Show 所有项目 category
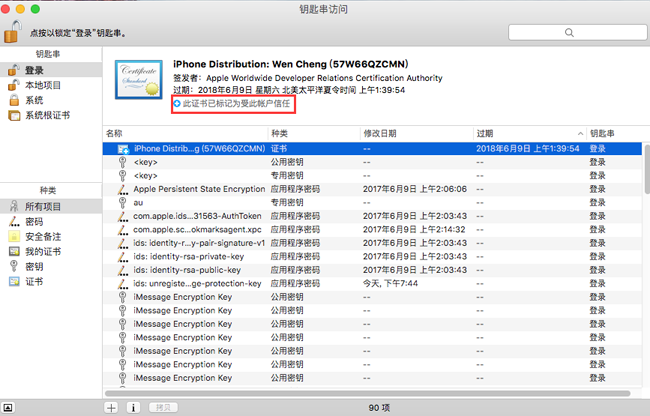This screenshot has height=416, width=650. click(x=44, y=206)
